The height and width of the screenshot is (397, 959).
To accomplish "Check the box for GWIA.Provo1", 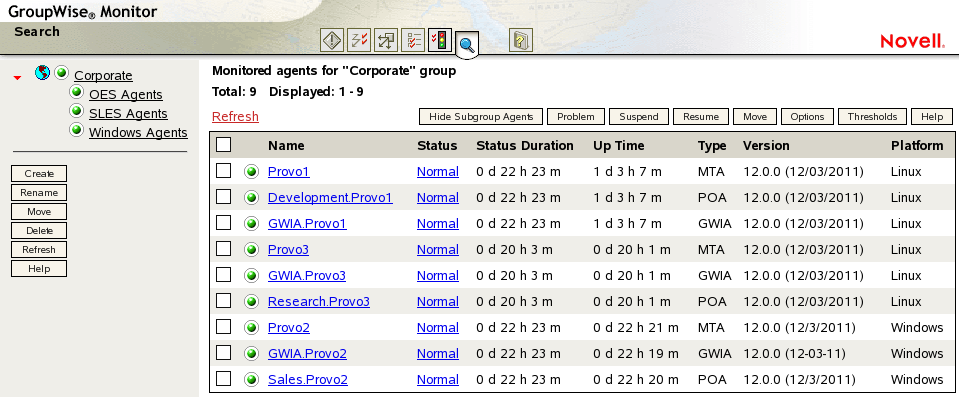I will click(x=224, y=223).
